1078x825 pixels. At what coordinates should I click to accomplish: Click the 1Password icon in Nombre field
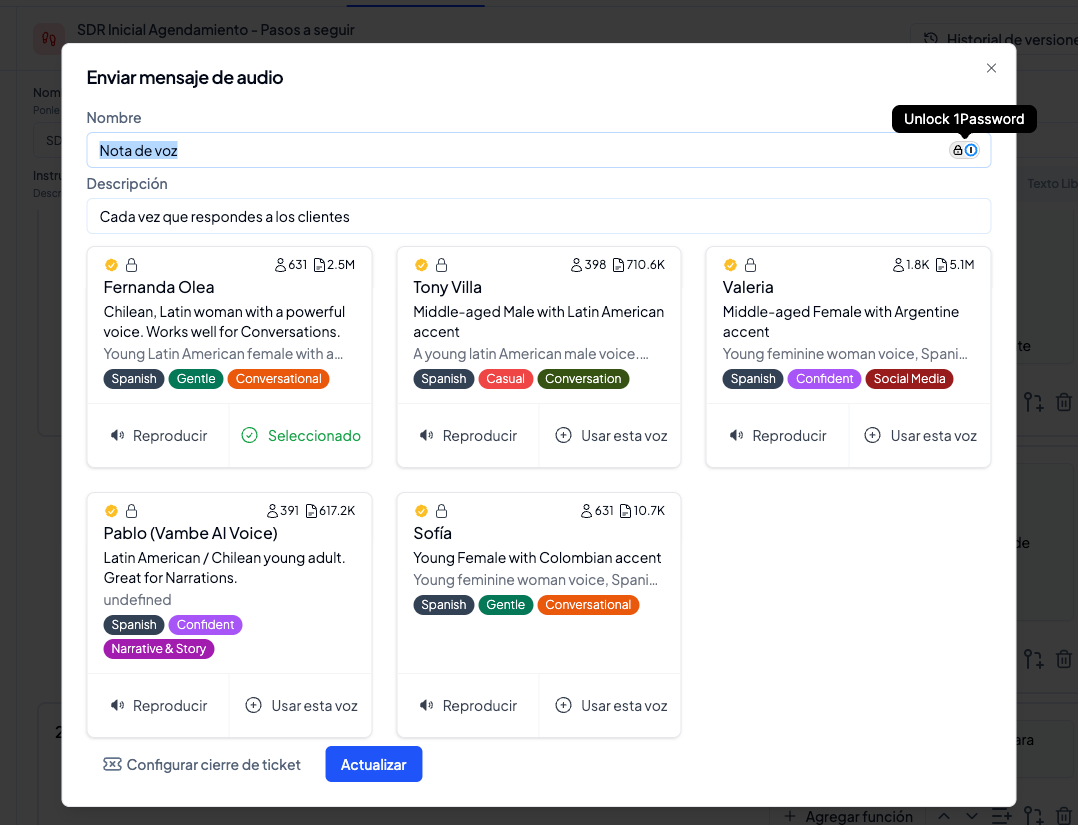click(x=970, y=150)
